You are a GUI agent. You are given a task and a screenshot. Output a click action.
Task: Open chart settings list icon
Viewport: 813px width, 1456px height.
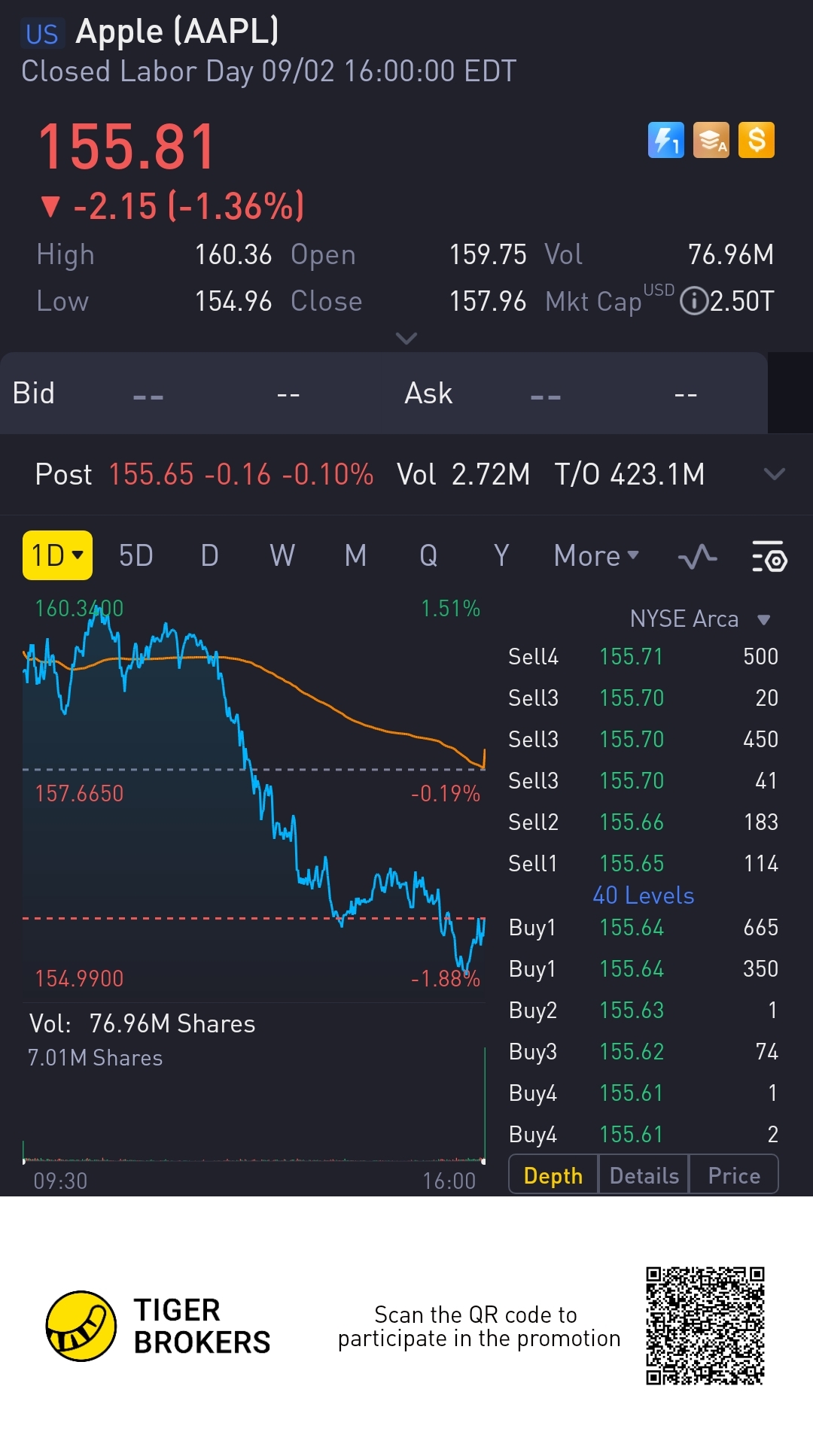point(769,557)
